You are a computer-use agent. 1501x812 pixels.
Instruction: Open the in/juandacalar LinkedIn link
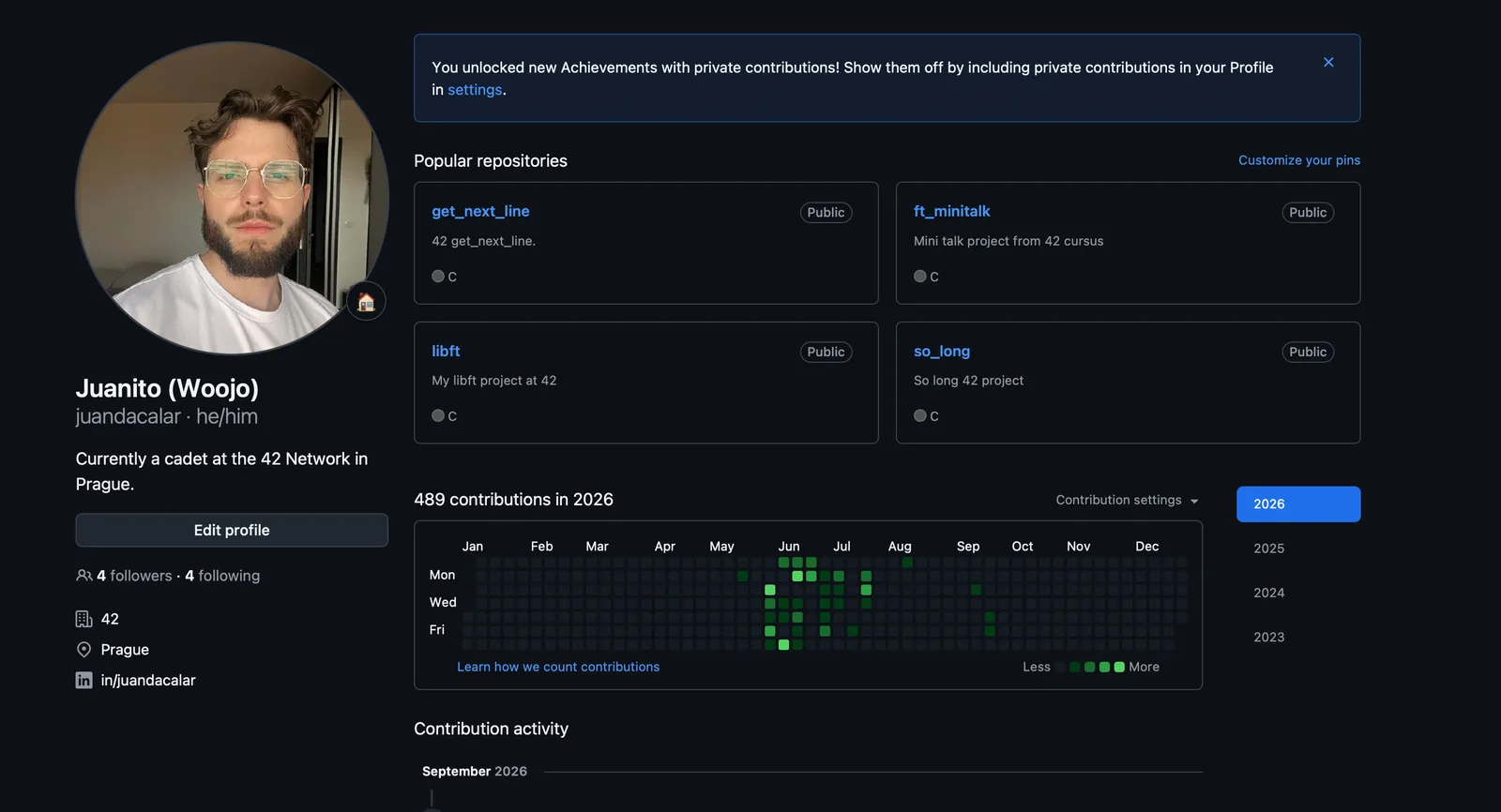pos(148,681)
